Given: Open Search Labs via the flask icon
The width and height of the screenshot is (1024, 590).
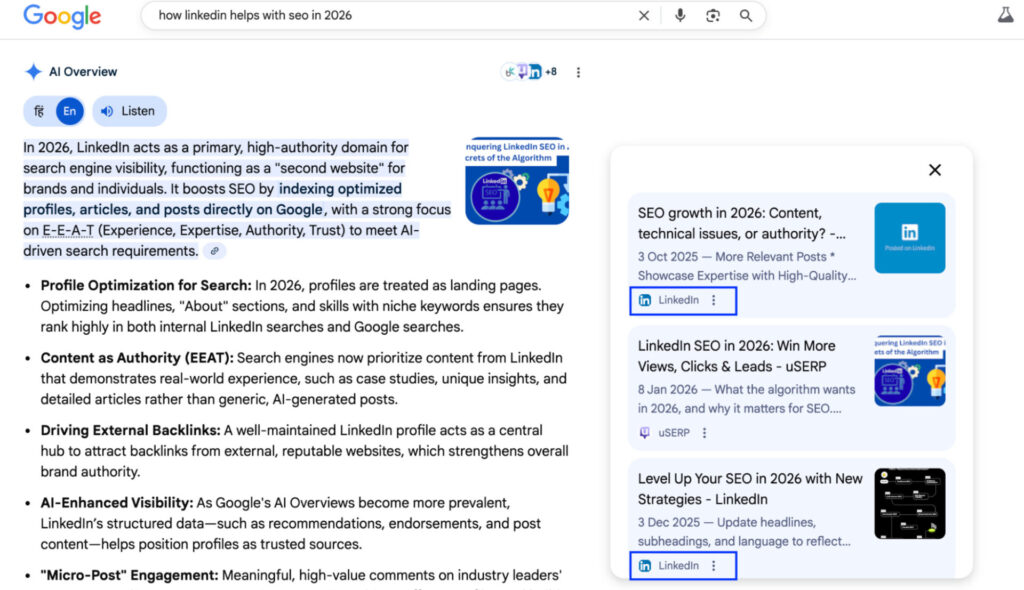Looking at the screenshot, I should click(x=1005, y=14).
